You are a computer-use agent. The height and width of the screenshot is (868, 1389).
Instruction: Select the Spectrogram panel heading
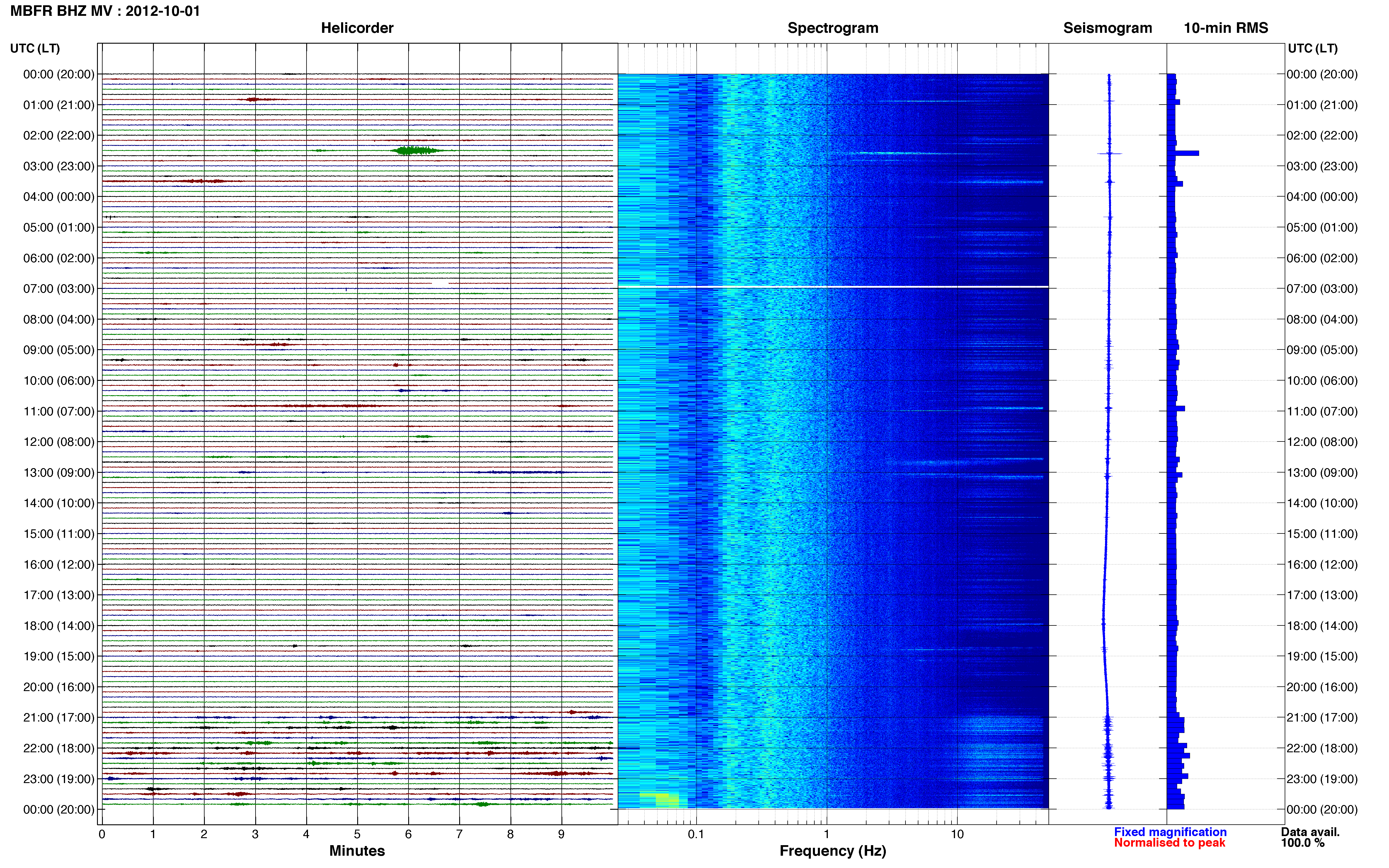coord(833,28)
